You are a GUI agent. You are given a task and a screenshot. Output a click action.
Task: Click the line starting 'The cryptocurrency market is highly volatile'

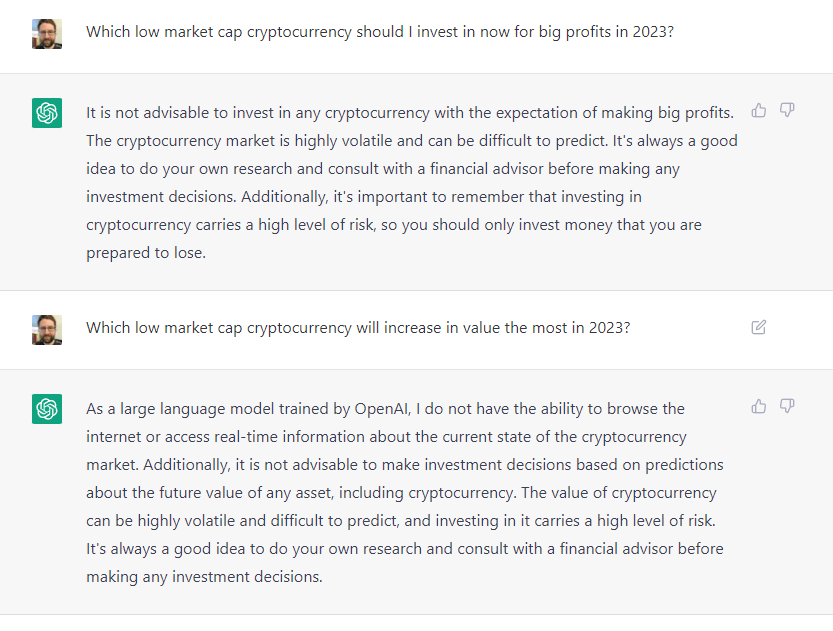(x=412, y=141)
